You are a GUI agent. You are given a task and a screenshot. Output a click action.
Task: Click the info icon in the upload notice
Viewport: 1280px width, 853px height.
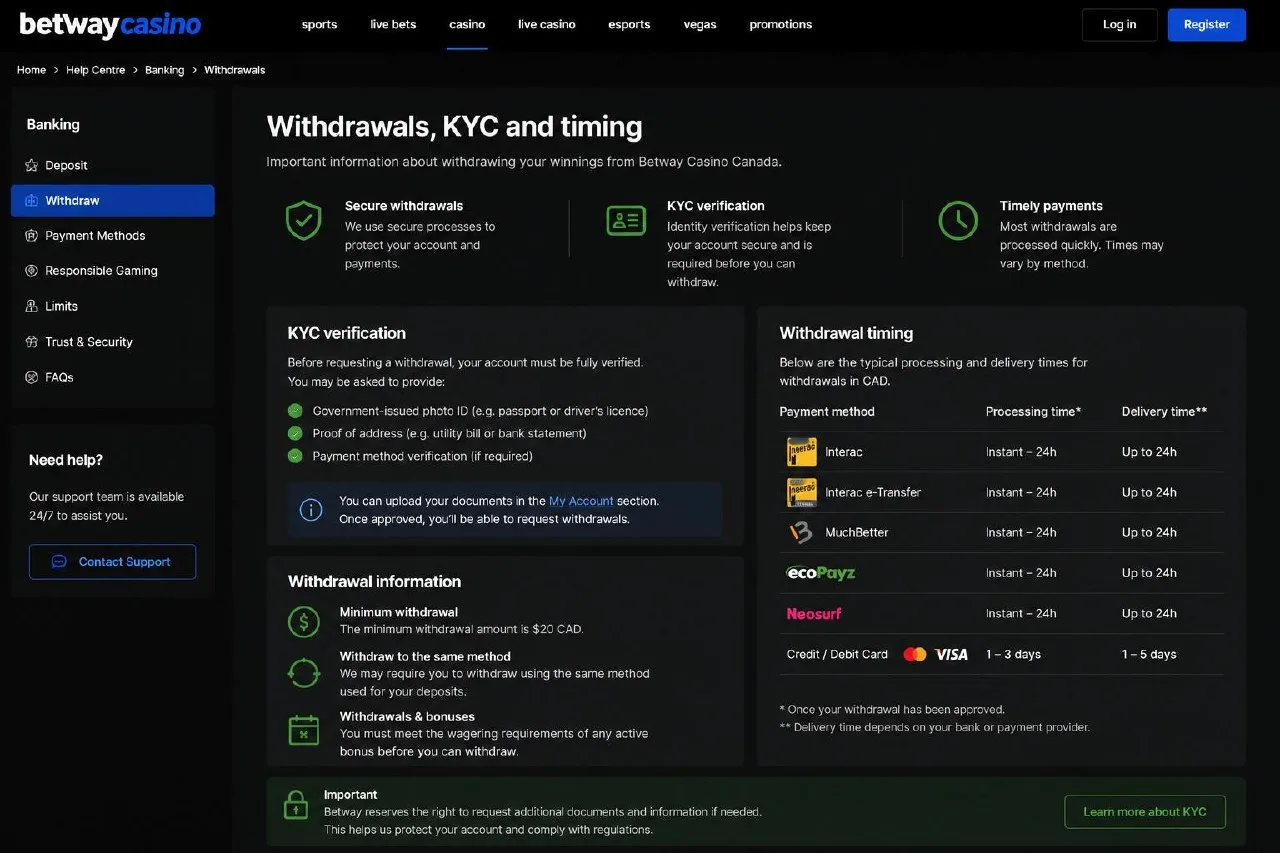311,510
